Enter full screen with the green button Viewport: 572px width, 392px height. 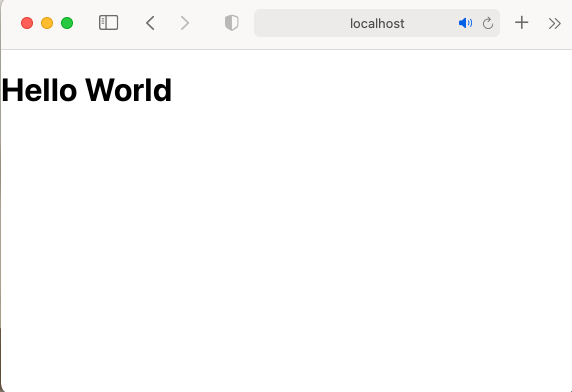point(67,23)
